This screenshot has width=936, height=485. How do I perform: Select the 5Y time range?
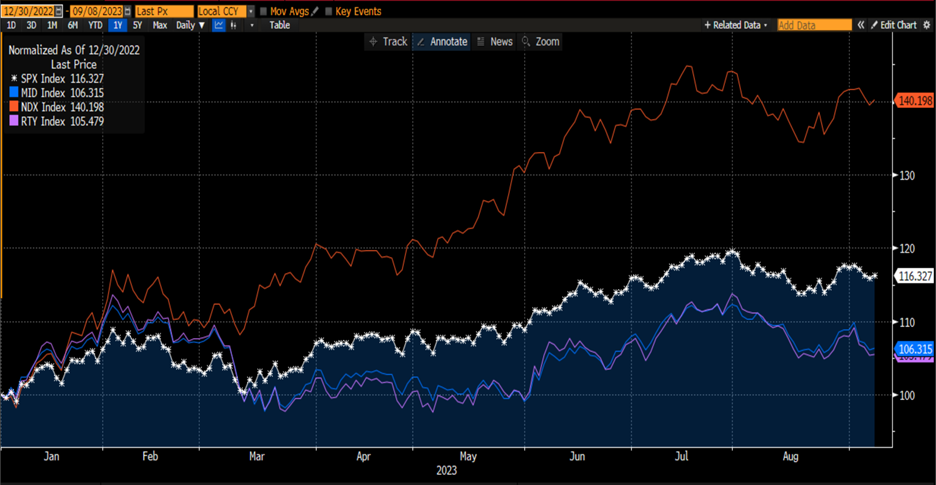[137, 25]
